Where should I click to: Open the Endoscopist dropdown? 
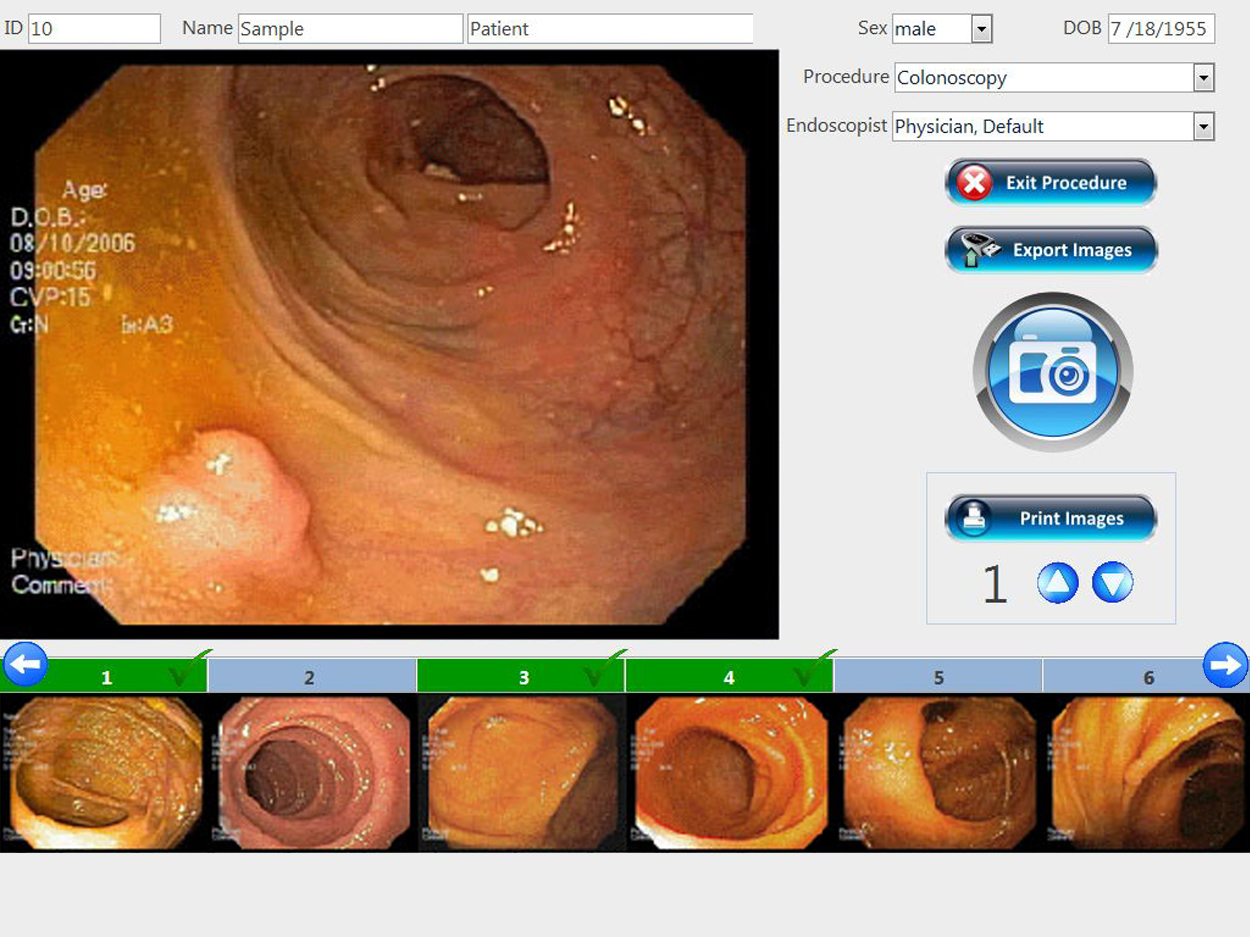tap(1203, 127)
